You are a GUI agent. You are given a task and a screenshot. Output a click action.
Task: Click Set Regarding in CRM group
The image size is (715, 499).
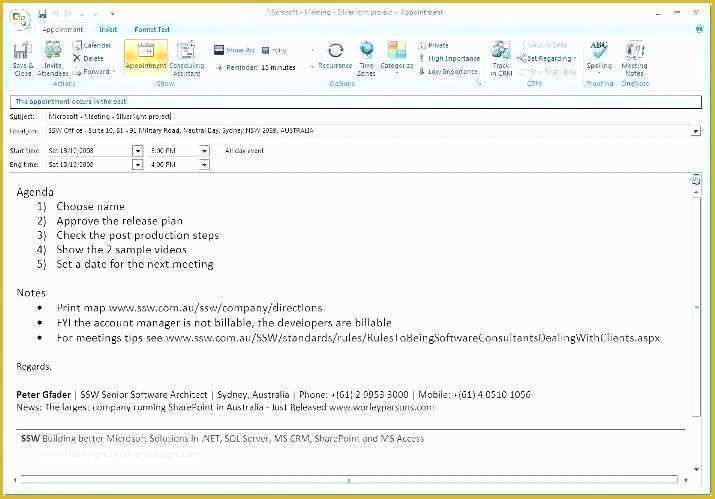[x=547, y=58]
